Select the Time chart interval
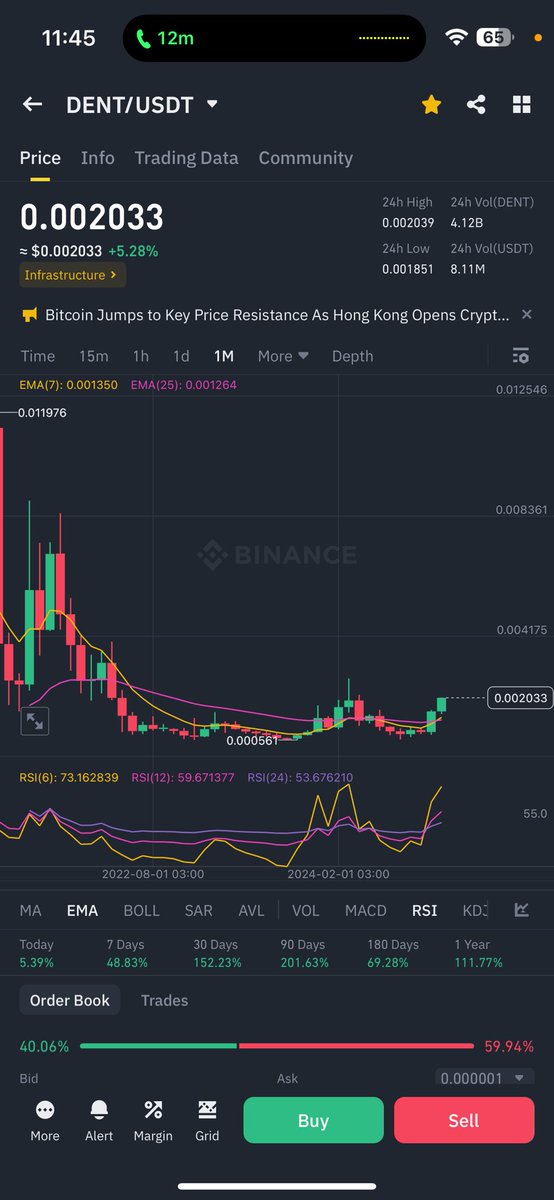This screenshot has height=1200, width=554. click(x=38, y=356)
